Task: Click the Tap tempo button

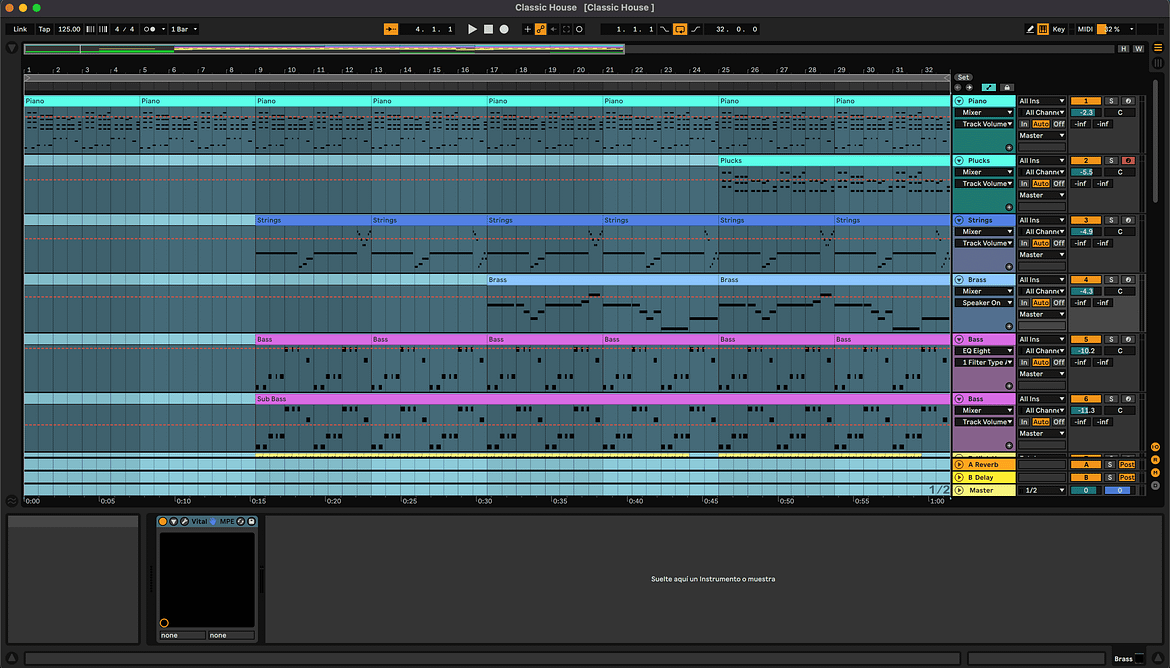Action: click(x=44, y=29)
